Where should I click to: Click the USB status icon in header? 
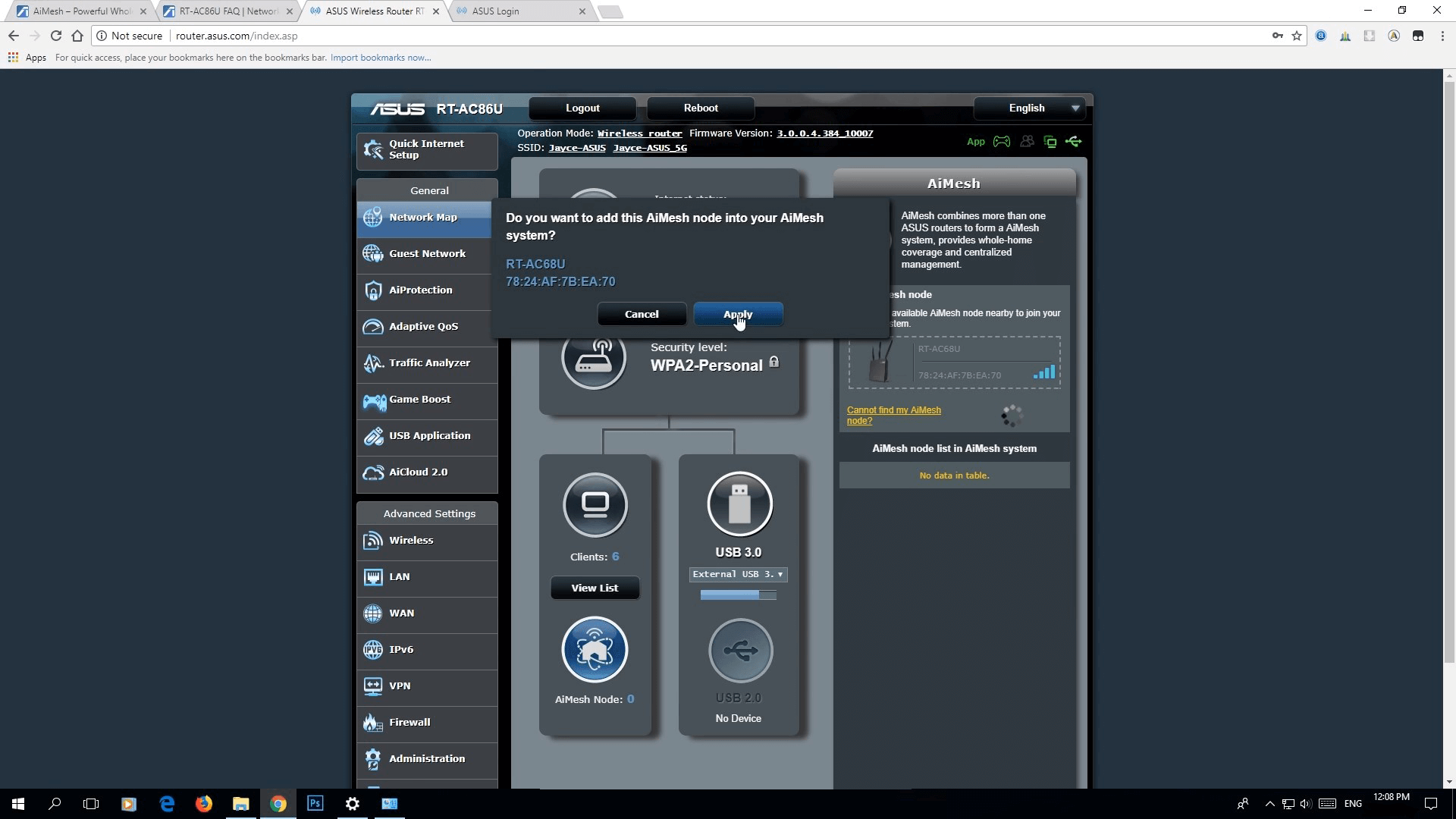[x=1073, y=142]
